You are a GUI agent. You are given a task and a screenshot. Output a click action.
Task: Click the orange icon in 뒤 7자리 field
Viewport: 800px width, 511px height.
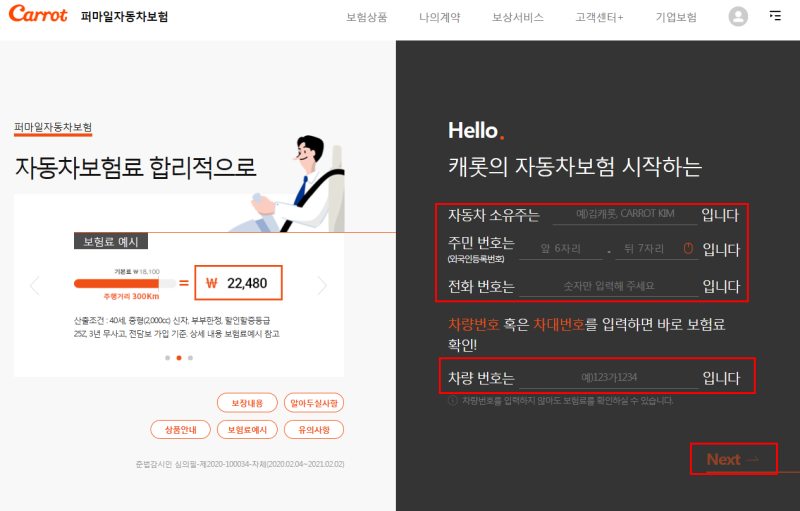[688, 248]
